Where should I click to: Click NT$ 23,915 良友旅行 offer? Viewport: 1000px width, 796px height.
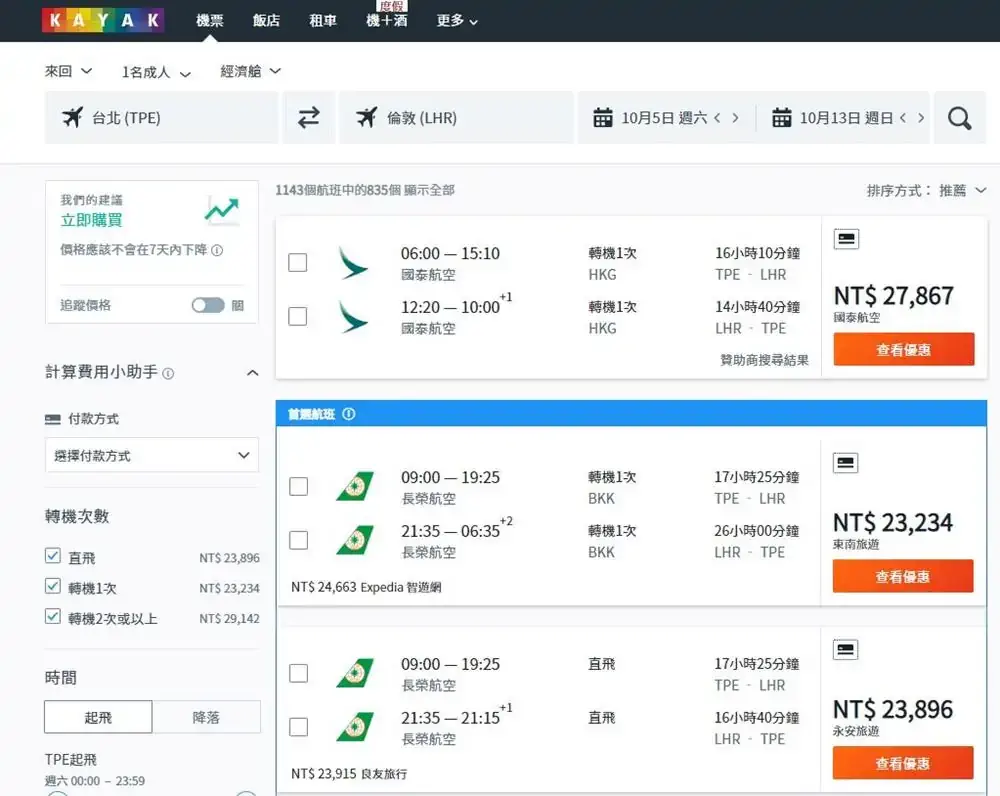click(x=349, y=774)
